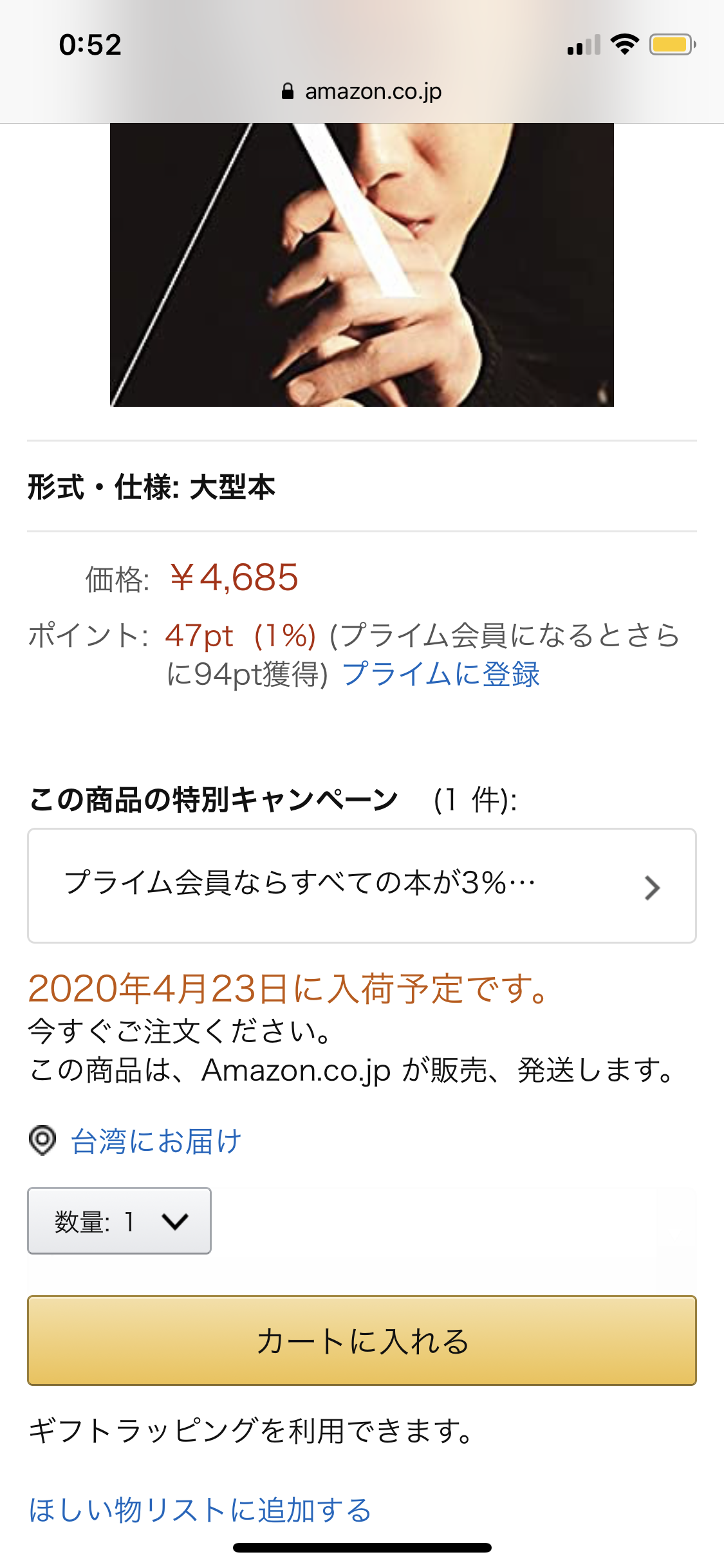Image resolution: width=724 pixels, height=1568 pixels.
Task: Tap the 形式・仕様: 大型本 row
Action: pyautogui.click(x=362, y=487)
